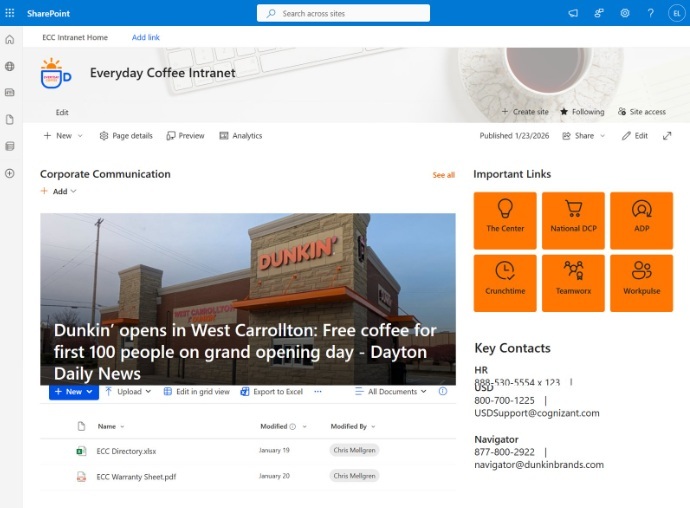
Task: Click Everyday Coffee Intranet site title
Action: tap(163, 73)
